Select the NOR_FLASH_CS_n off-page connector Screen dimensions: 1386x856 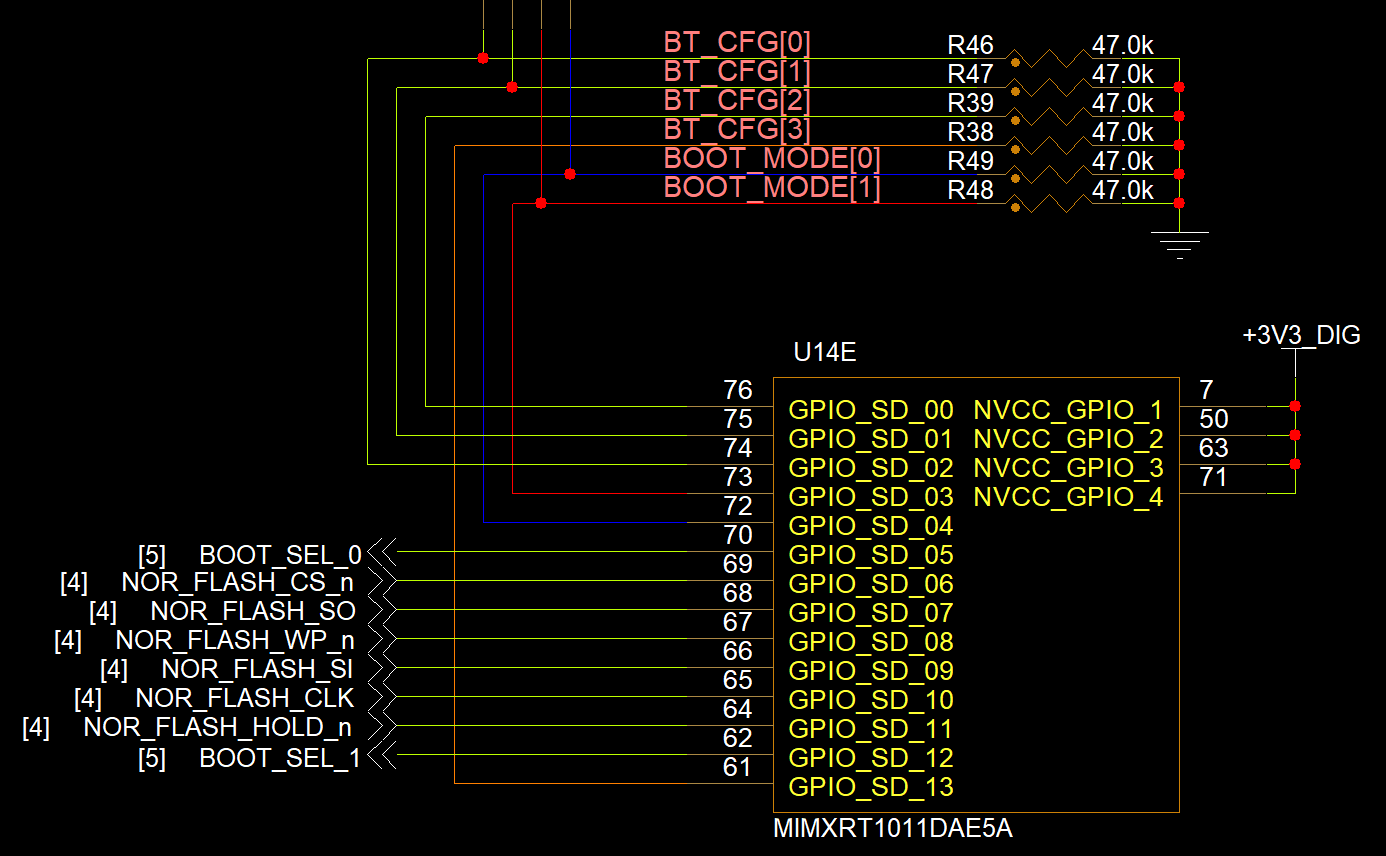[382, 580]
